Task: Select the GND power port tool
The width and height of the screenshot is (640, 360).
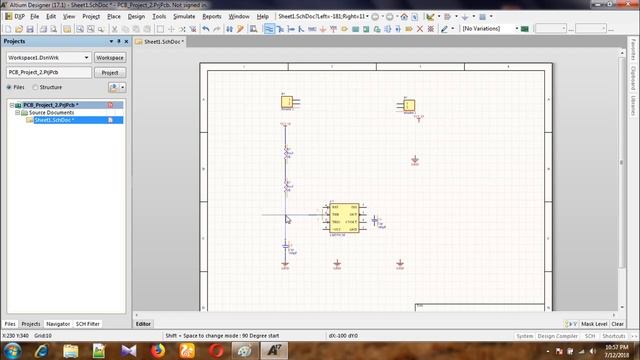Action: coord(323,29)
